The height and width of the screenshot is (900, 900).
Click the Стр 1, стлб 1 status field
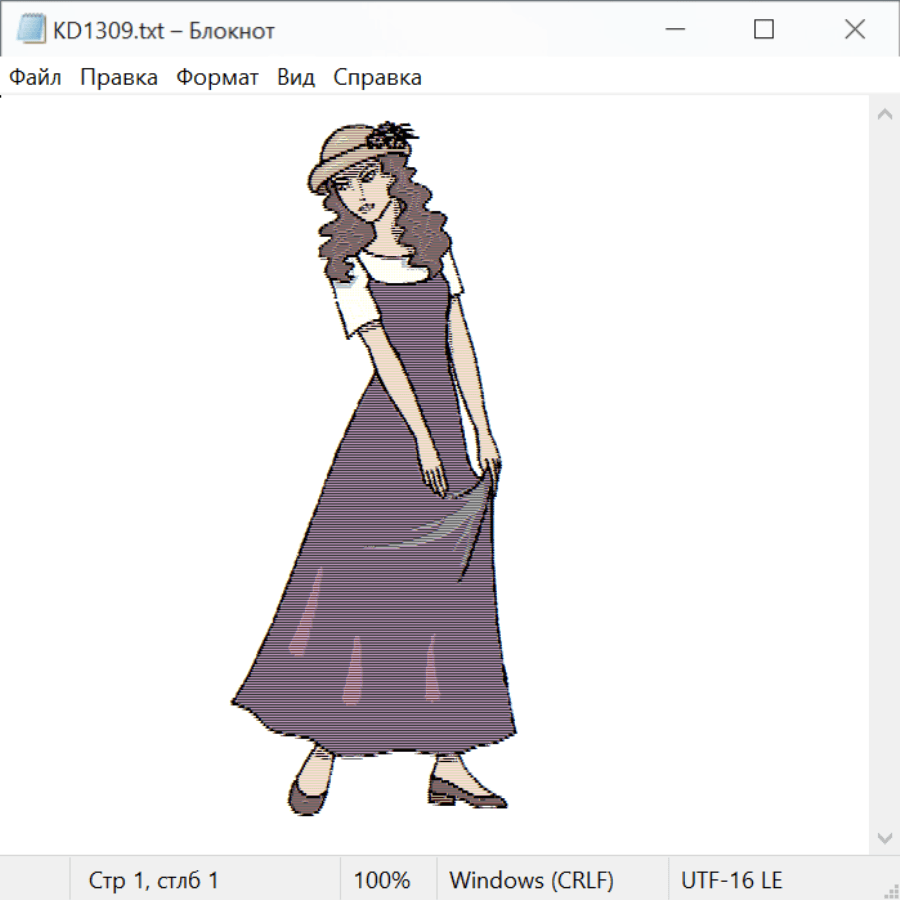(x=153, y=881)
